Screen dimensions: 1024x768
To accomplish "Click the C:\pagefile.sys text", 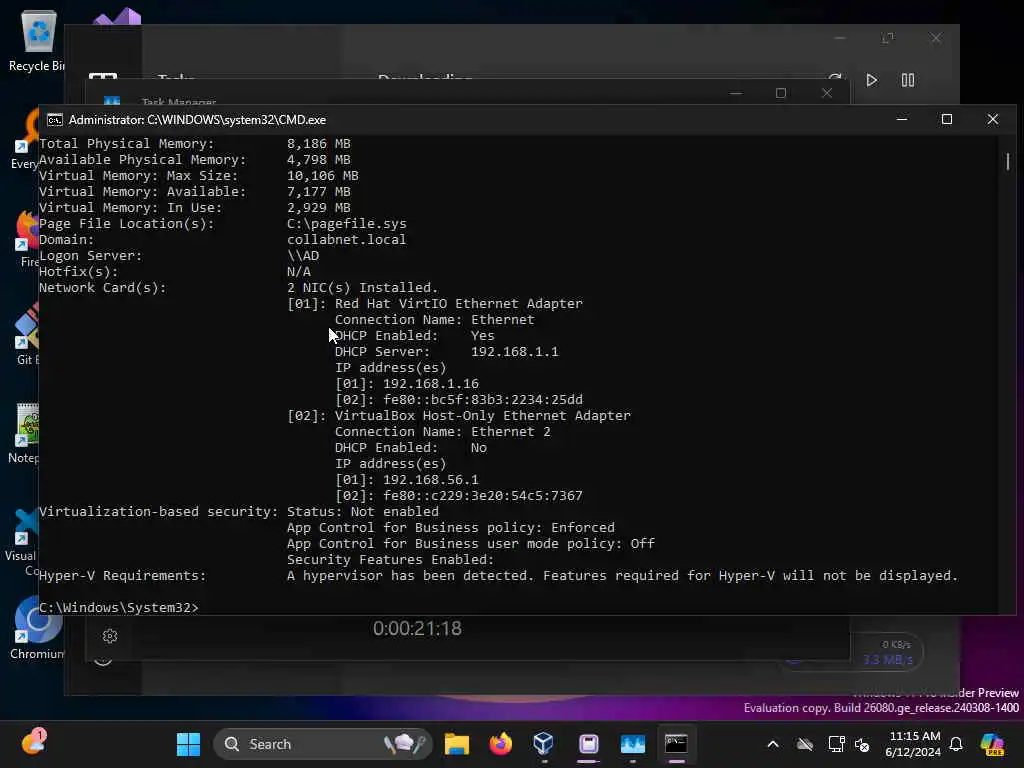I will coord(346,223).
